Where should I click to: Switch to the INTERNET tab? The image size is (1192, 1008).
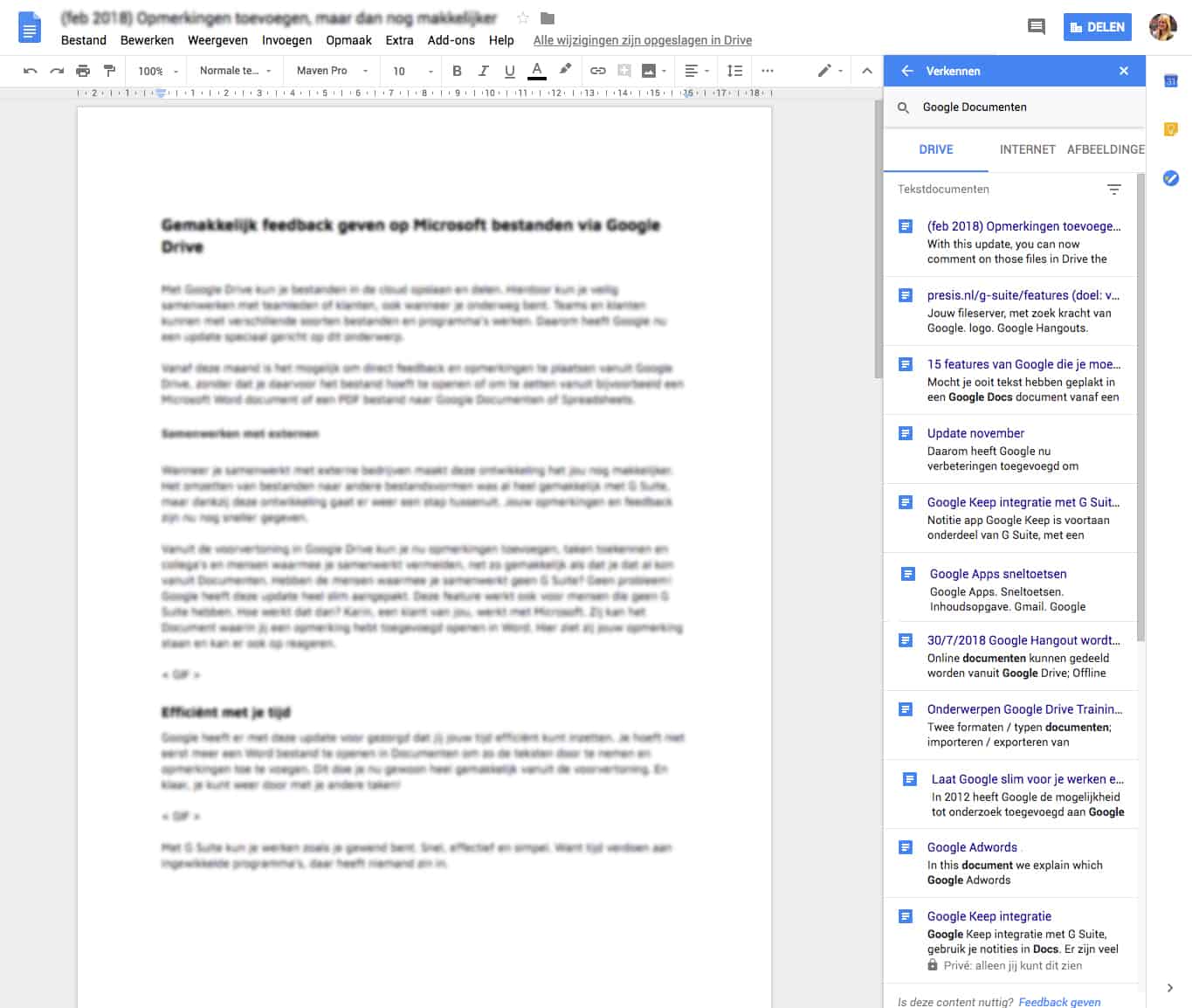[x=1027, y=149]
